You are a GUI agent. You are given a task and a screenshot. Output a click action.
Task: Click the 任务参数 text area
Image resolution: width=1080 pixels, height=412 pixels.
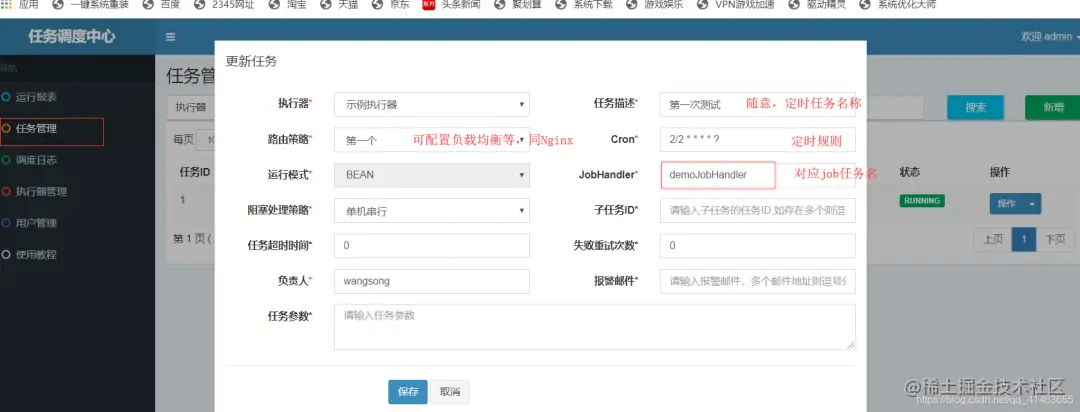click(594, 327)
